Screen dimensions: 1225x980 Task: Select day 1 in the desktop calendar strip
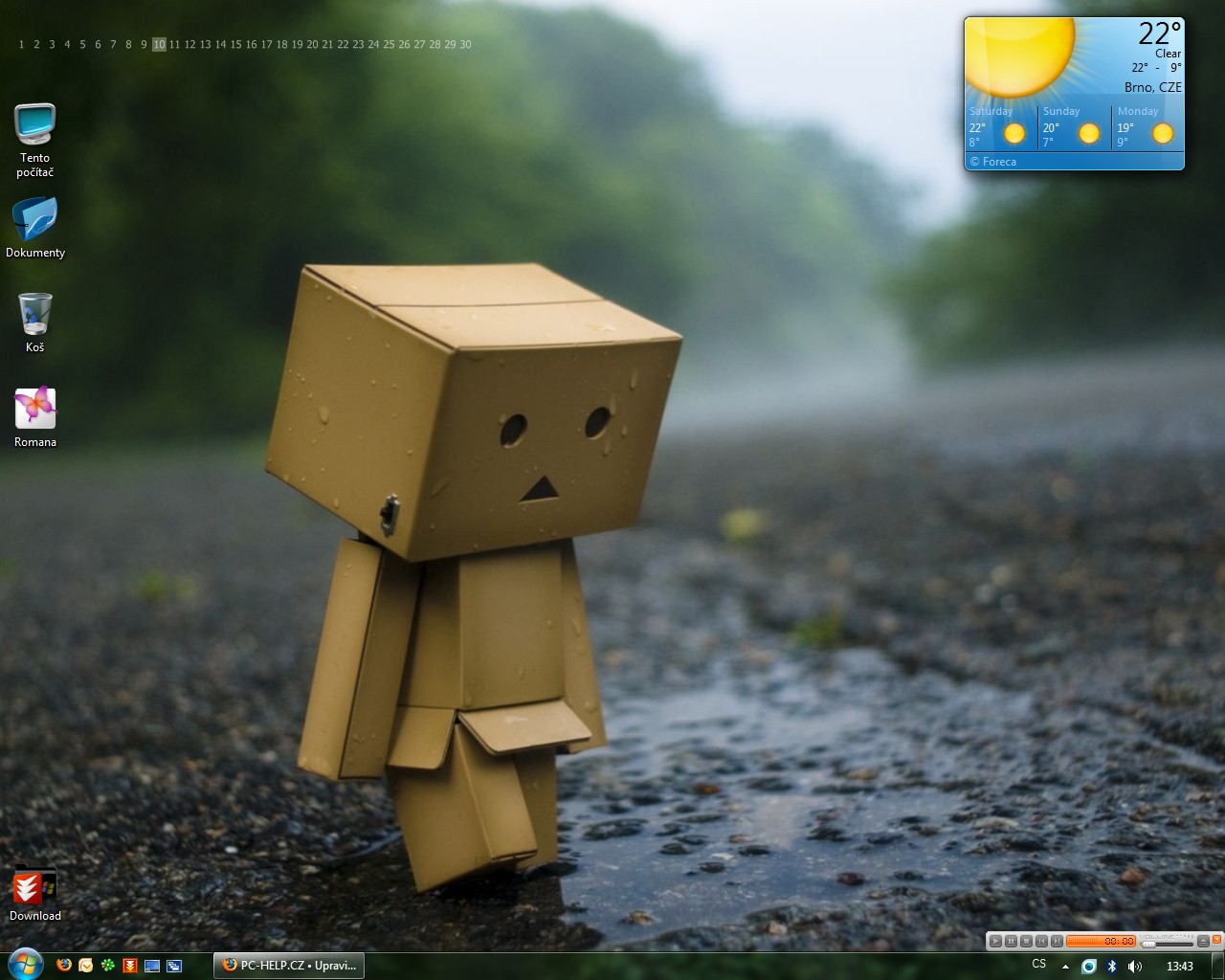(x=22, y=44)
